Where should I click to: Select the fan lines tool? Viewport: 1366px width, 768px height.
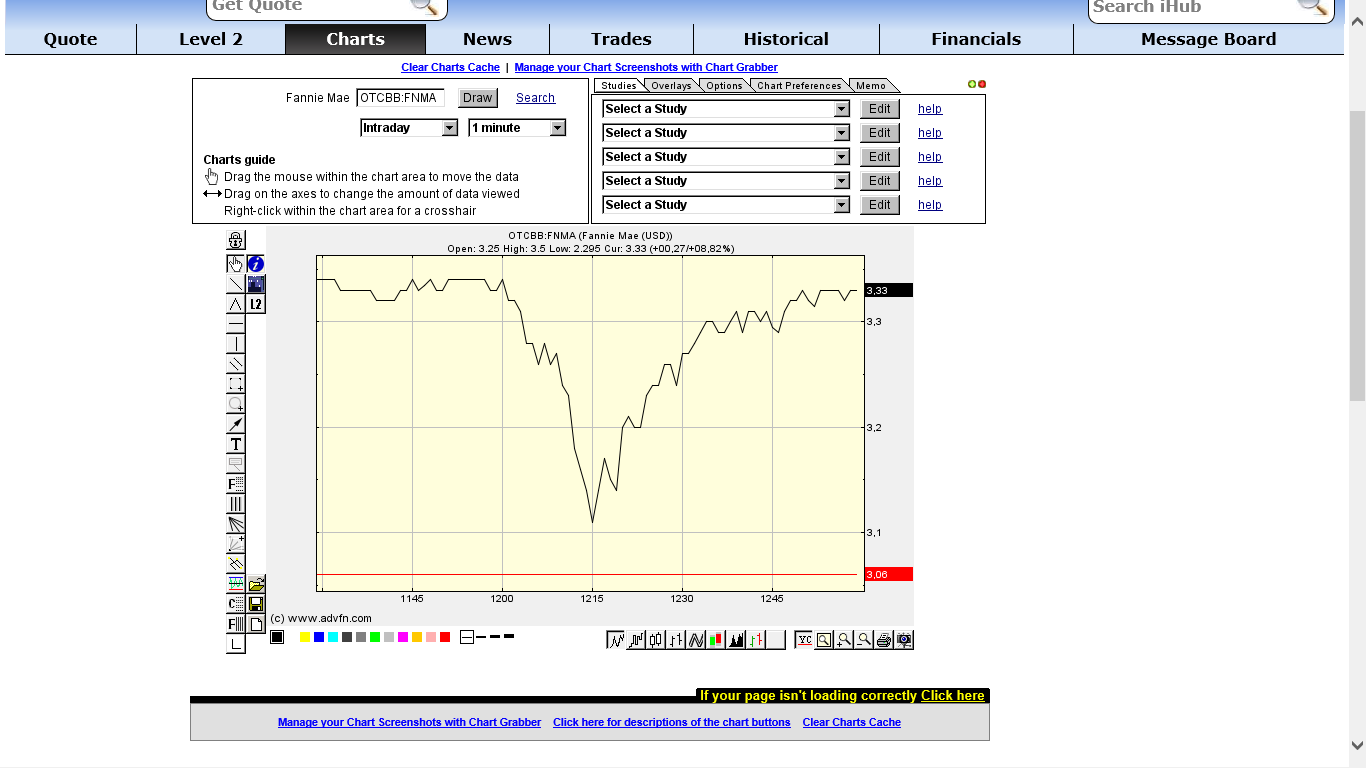pyautogui.click(x=236, y=524)
